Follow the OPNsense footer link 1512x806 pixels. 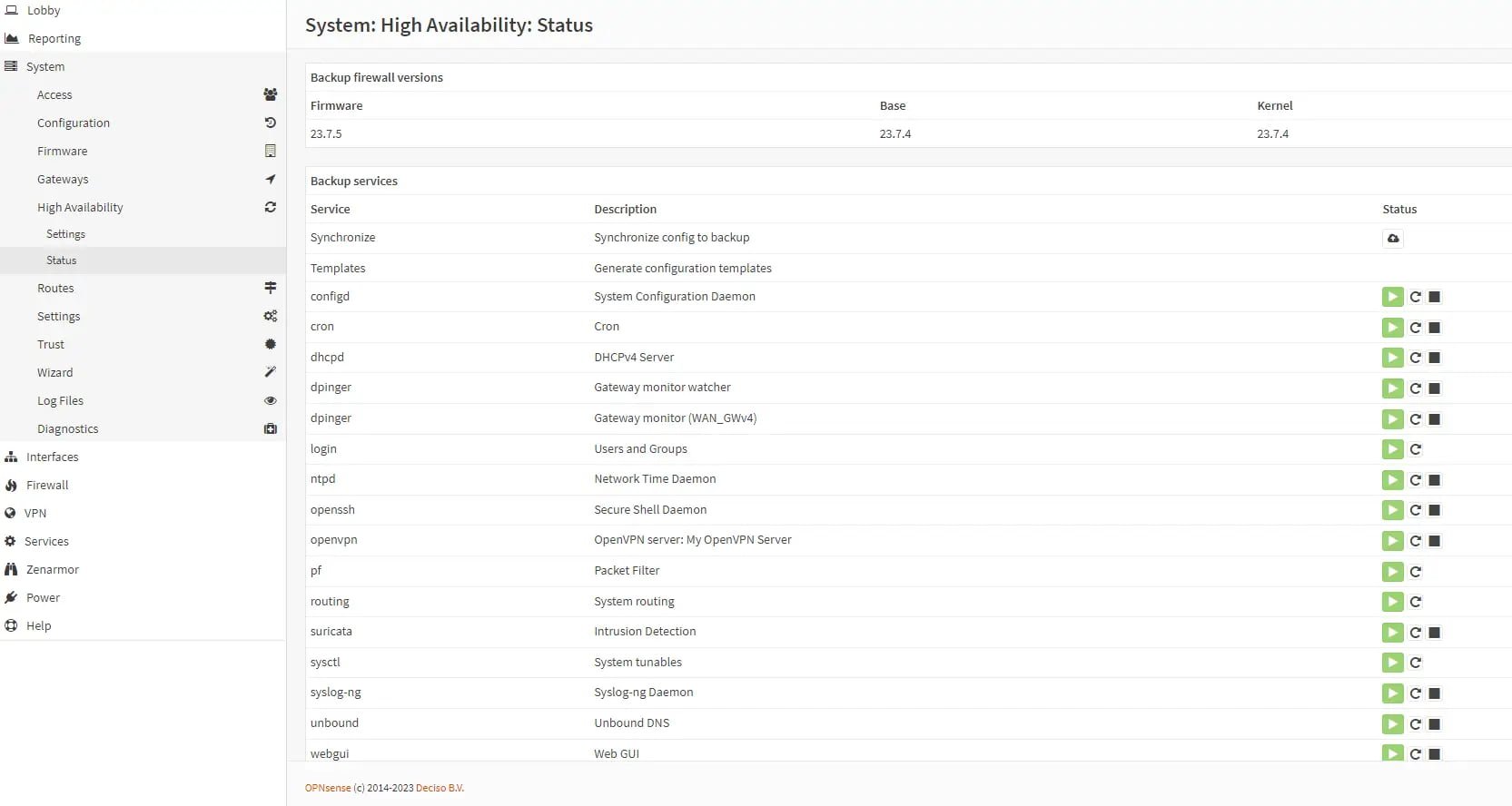click(x=328, y=788)
